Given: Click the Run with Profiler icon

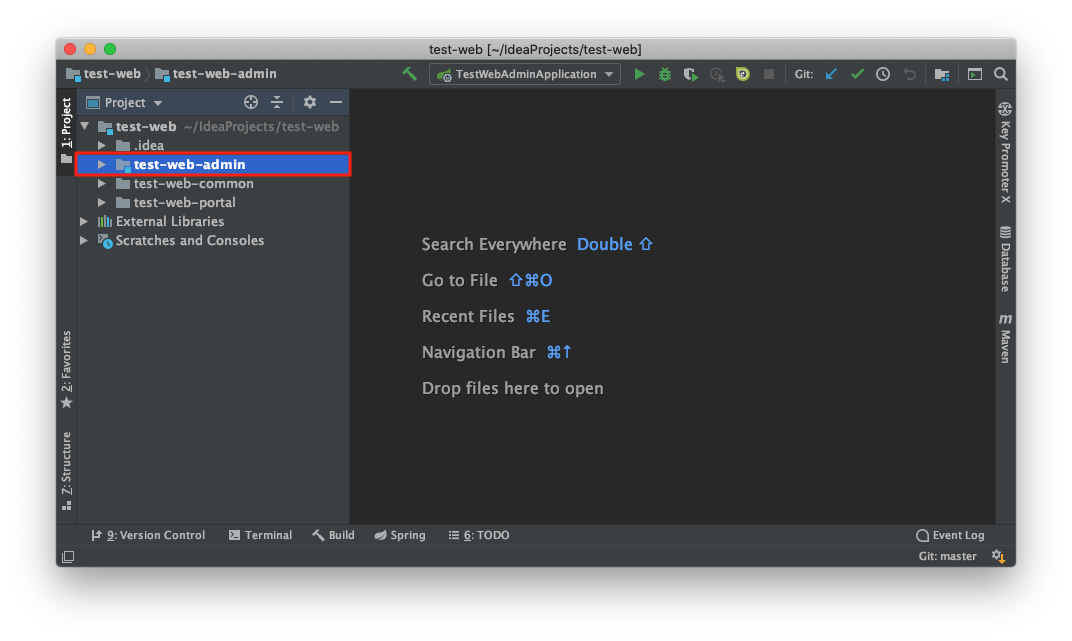Looking at the screenshot, I should pyautogui.click(x=716, y=74).
